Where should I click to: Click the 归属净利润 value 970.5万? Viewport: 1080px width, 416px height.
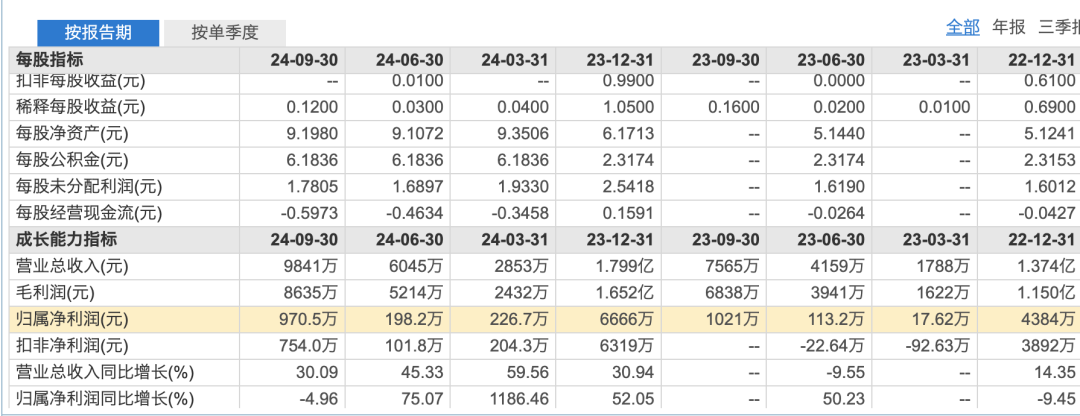(311, 320)
